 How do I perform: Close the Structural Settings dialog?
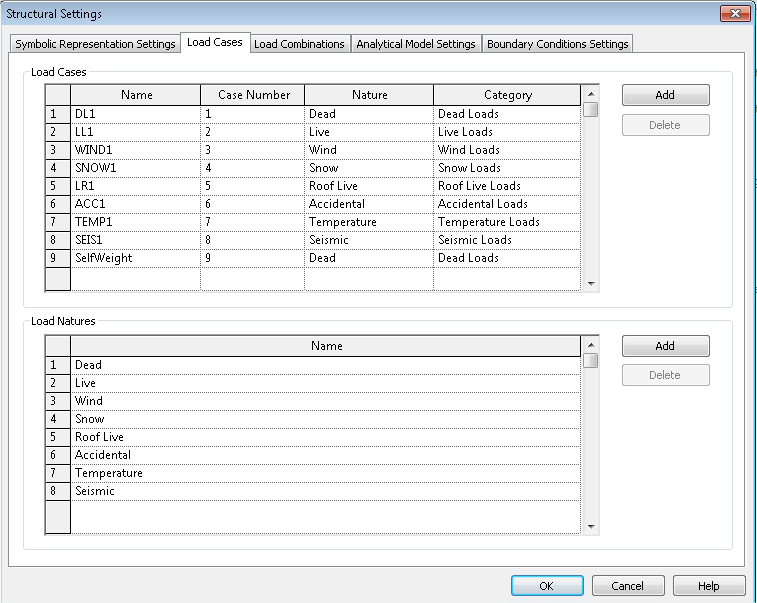[735, 14]
